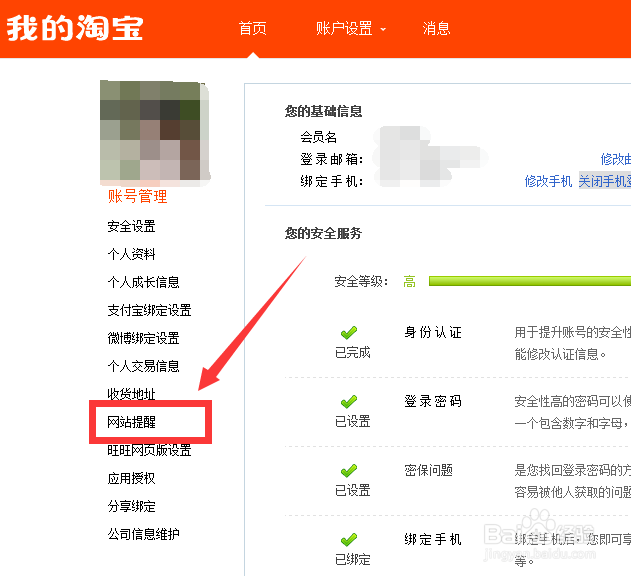This screenshot has width=631, height=576.
Task: Click the 您的安全服务 heading
Action: tap(323, 233)
